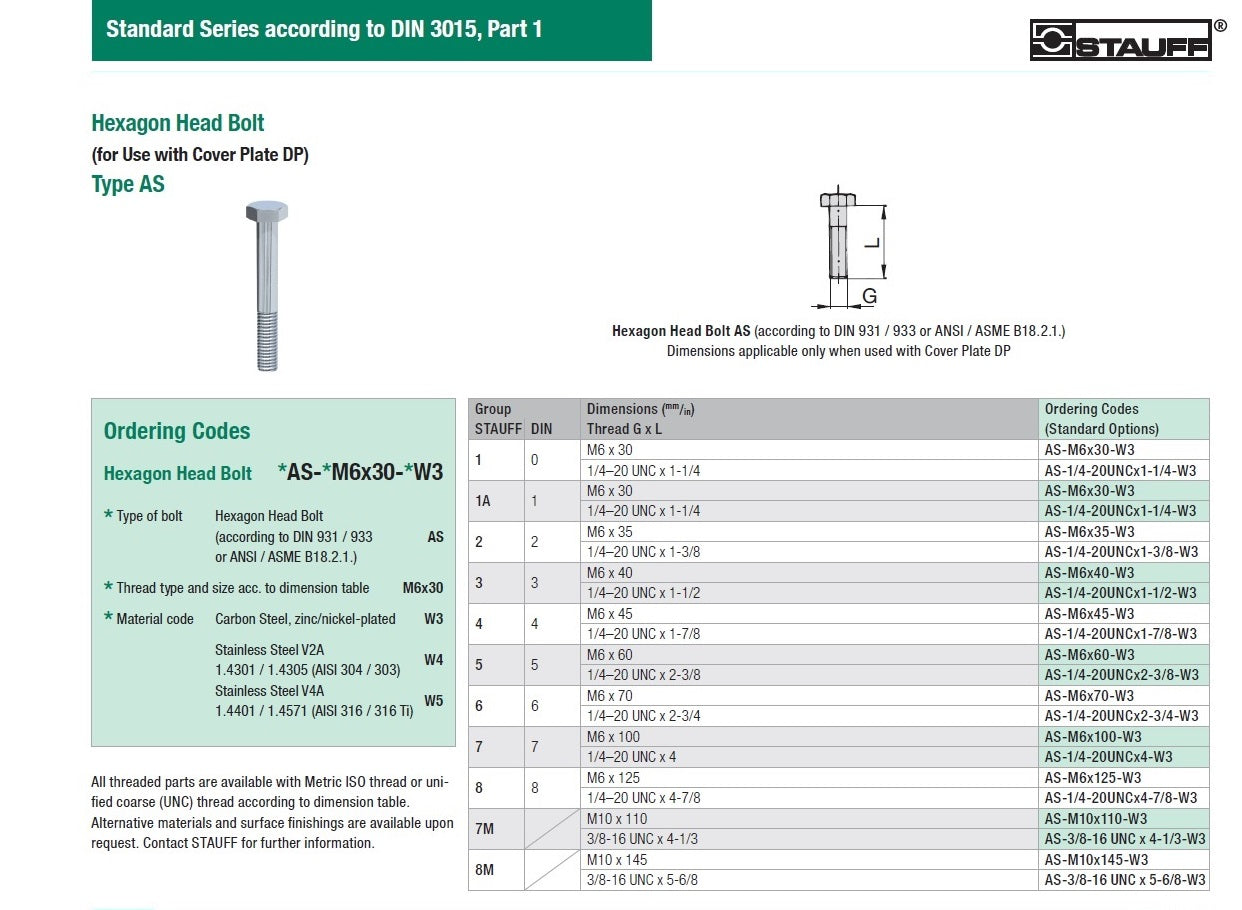Click the 3/8-16 UNC x 4-1/3 dimension cell
Screen dimensions: 1242x910
point(642,839)
